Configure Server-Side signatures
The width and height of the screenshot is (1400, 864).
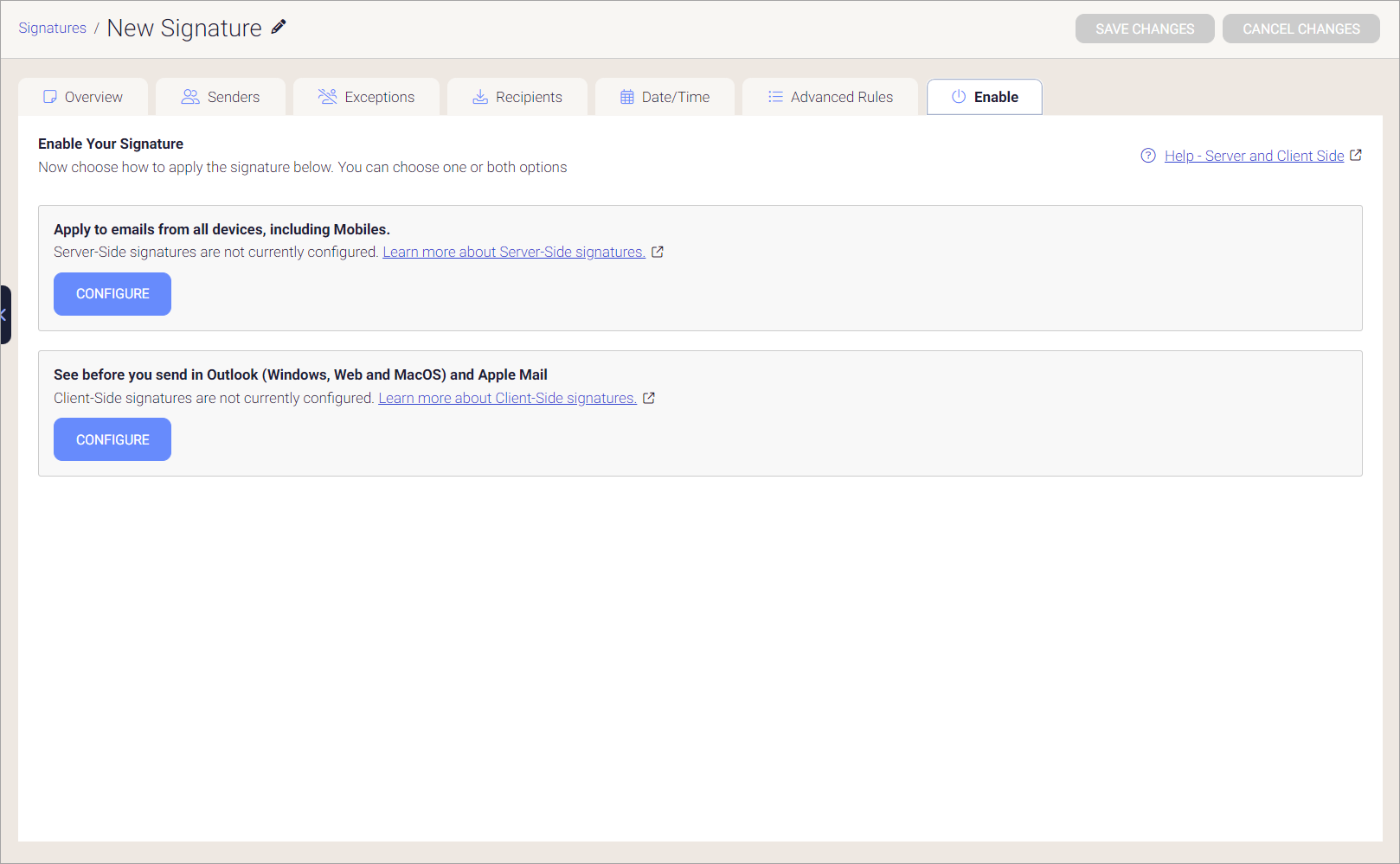(112, 294)
